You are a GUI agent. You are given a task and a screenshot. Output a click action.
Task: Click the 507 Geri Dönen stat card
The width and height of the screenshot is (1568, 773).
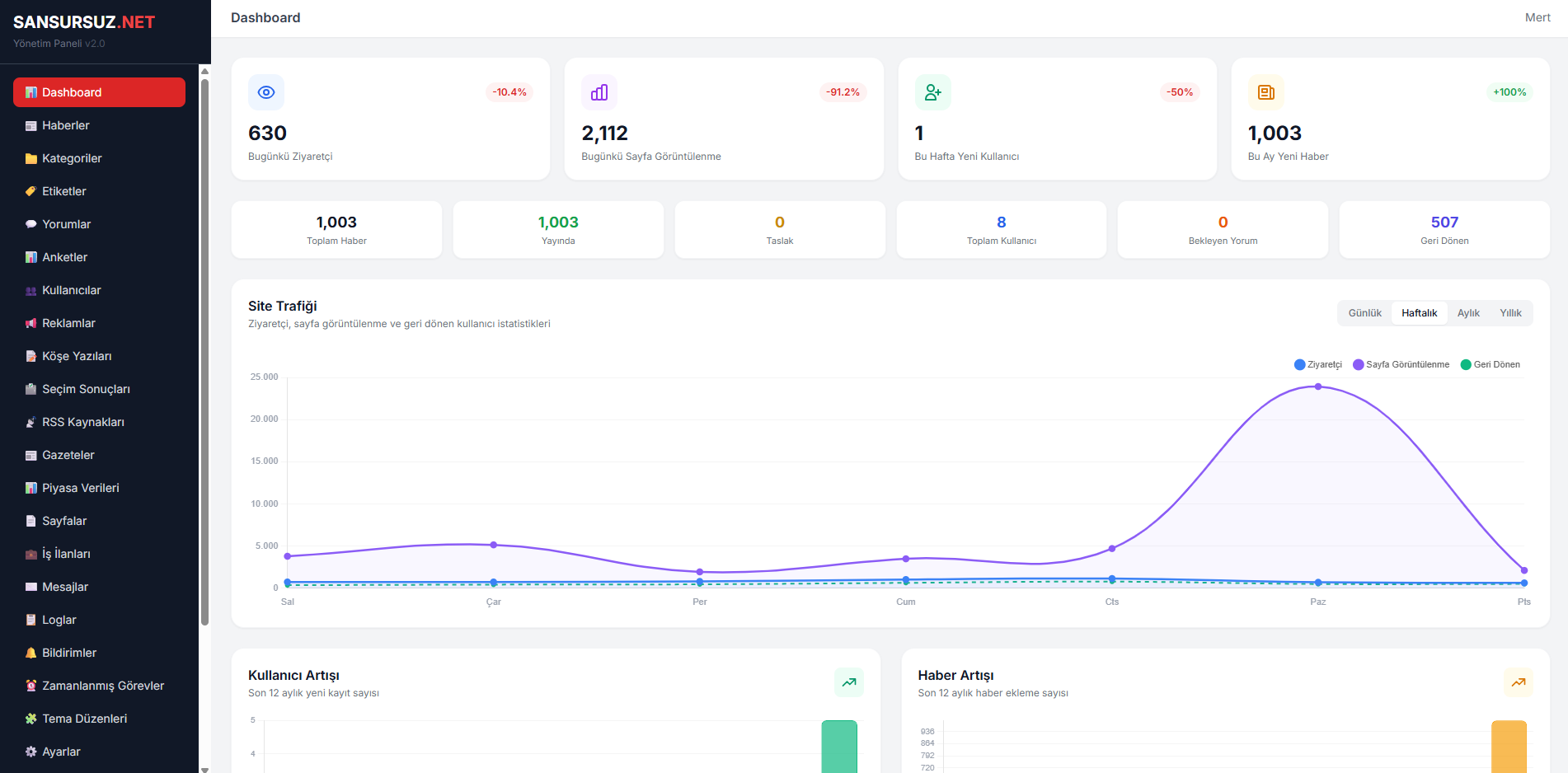coord(1444,230)
